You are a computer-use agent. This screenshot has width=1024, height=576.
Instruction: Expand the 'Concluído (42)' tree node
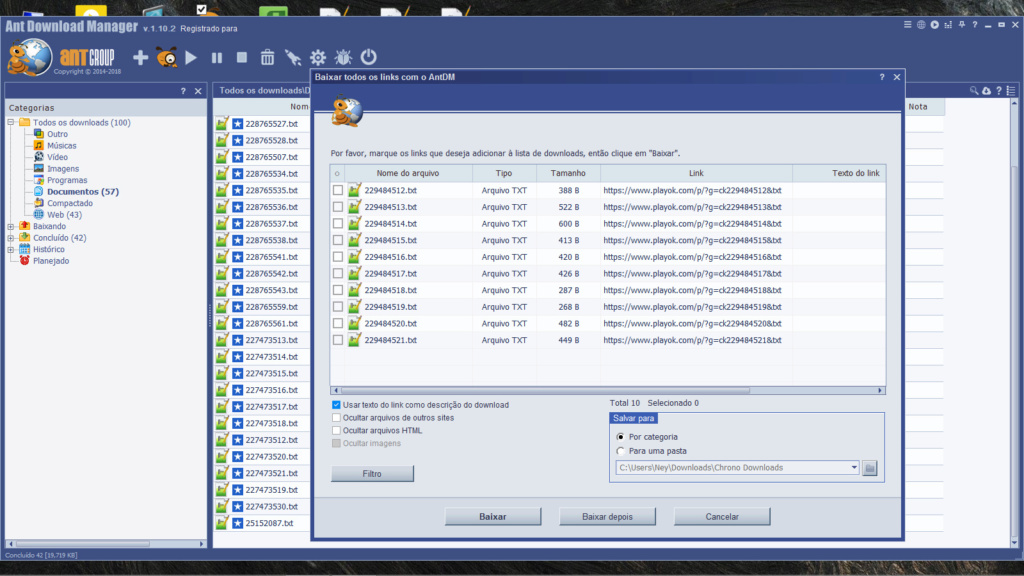click(x=11, y=238)
